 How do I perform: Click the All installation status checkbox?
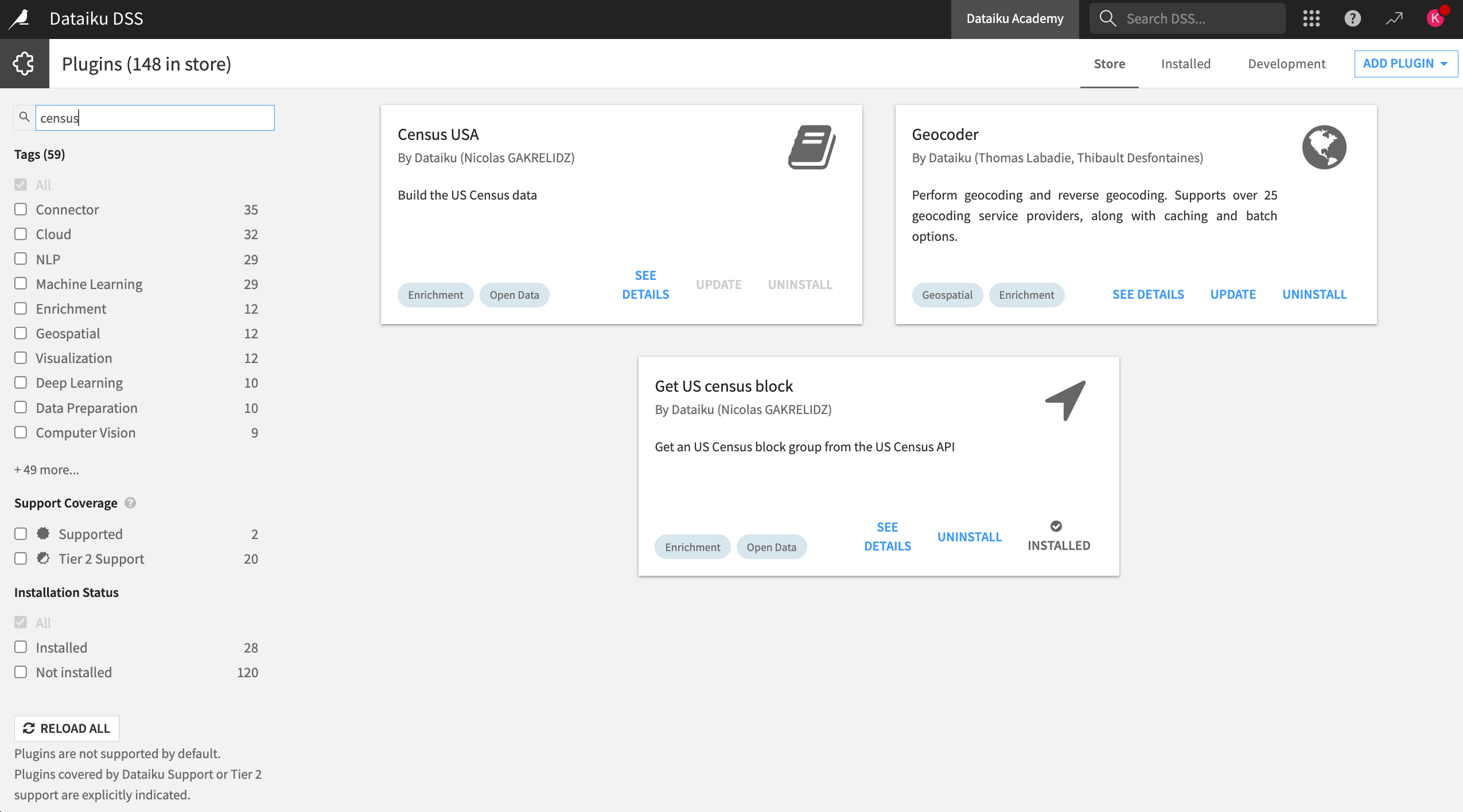coord(21,623)
